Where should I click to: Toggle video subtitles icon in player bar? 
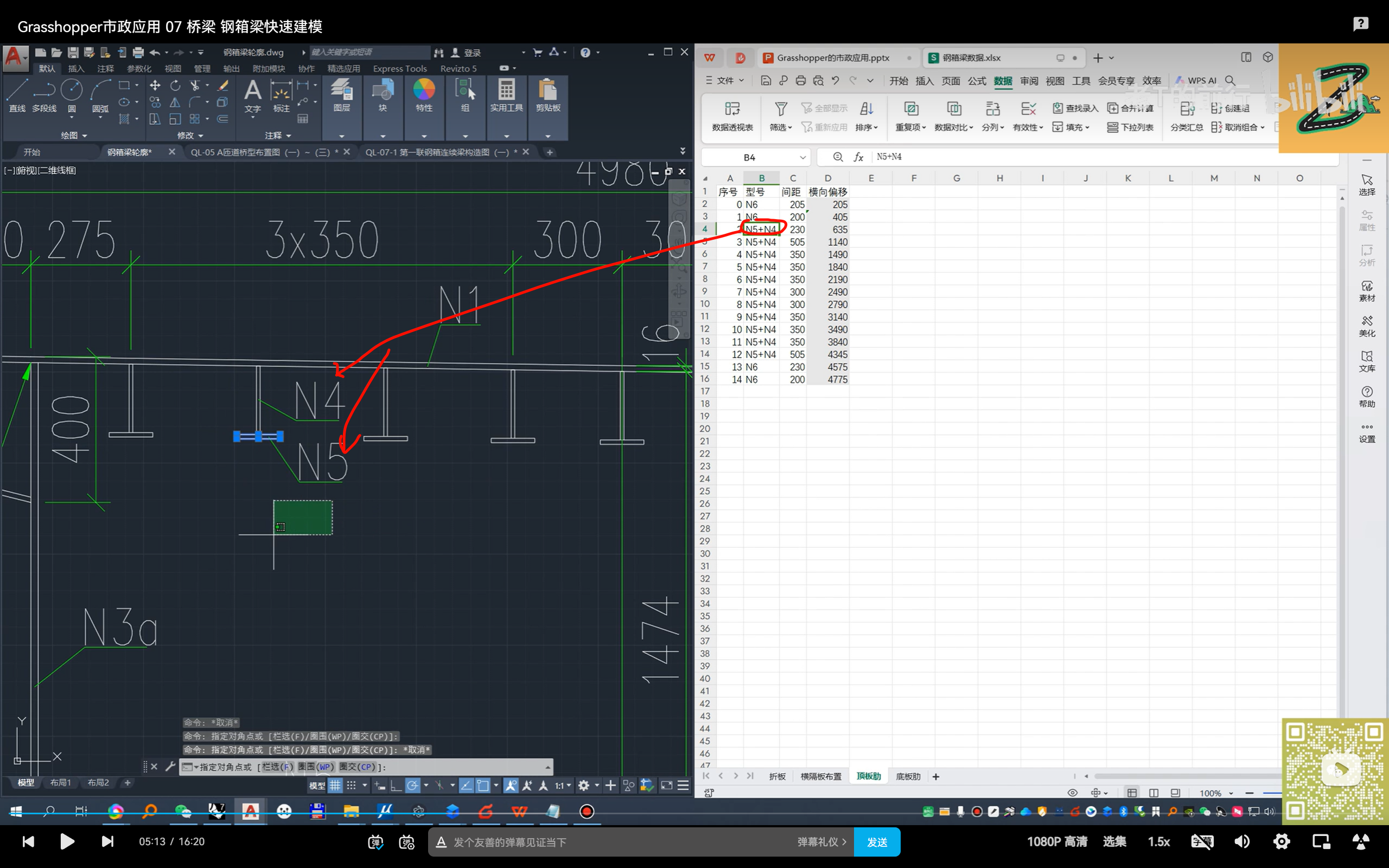(x=1202, y=842)
